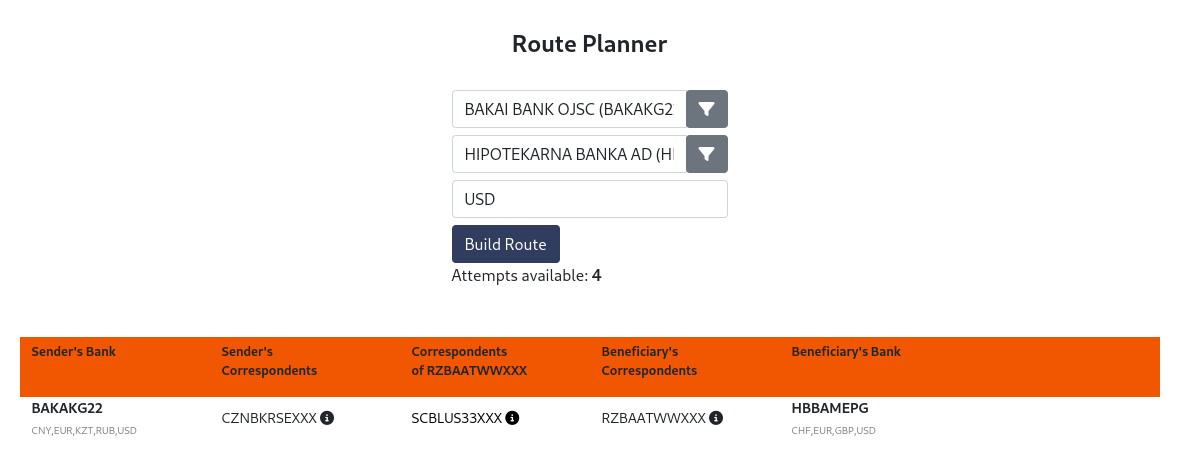Click the BAKAKG22 sender bank code
The height and width of the screenshot is (466, 1185).
click(x=67, y=408)
